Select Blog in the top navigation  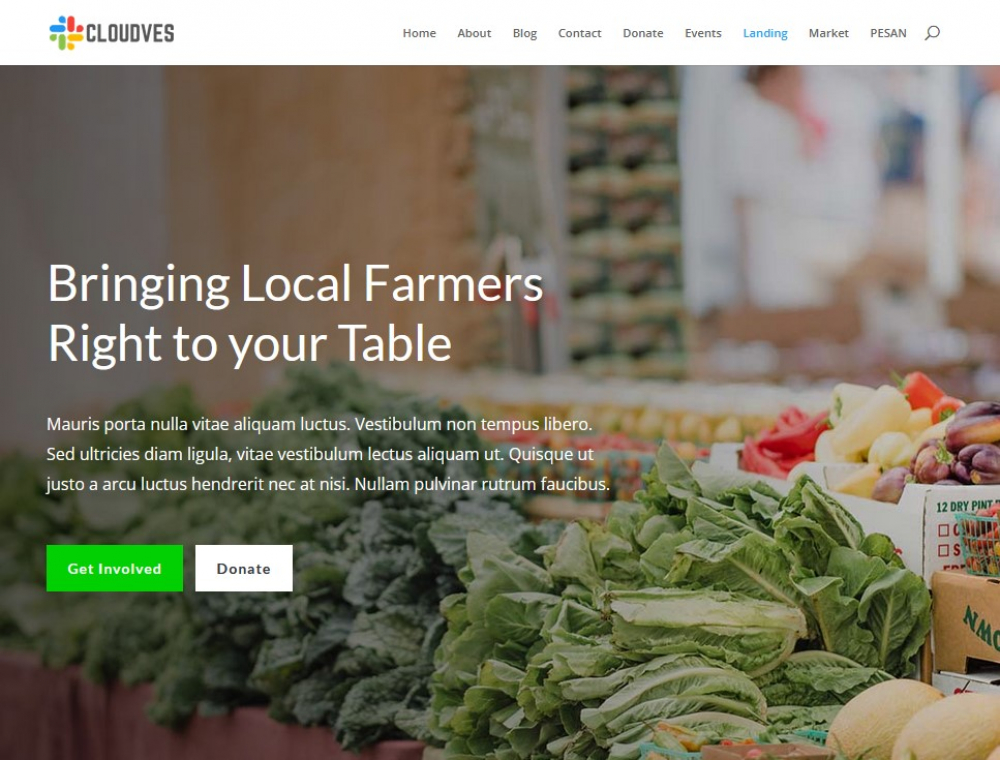[525, 33]
